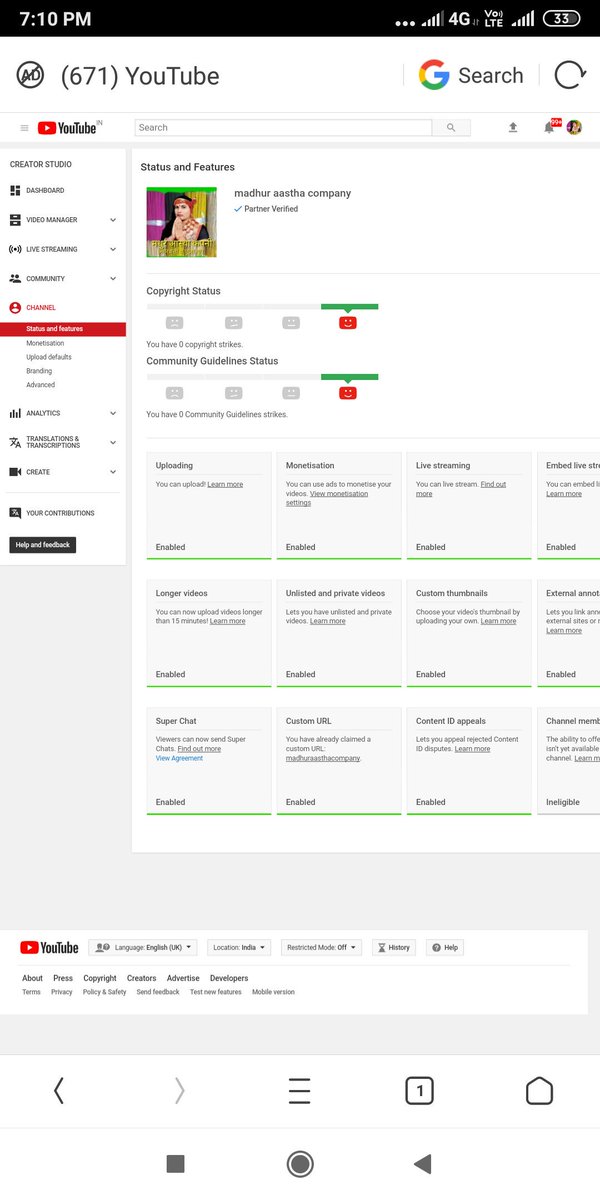The height and width of the screenshot is (1200, 600).
Task: Tap the Android back triangle button
Action: [x=422, y=1163]
